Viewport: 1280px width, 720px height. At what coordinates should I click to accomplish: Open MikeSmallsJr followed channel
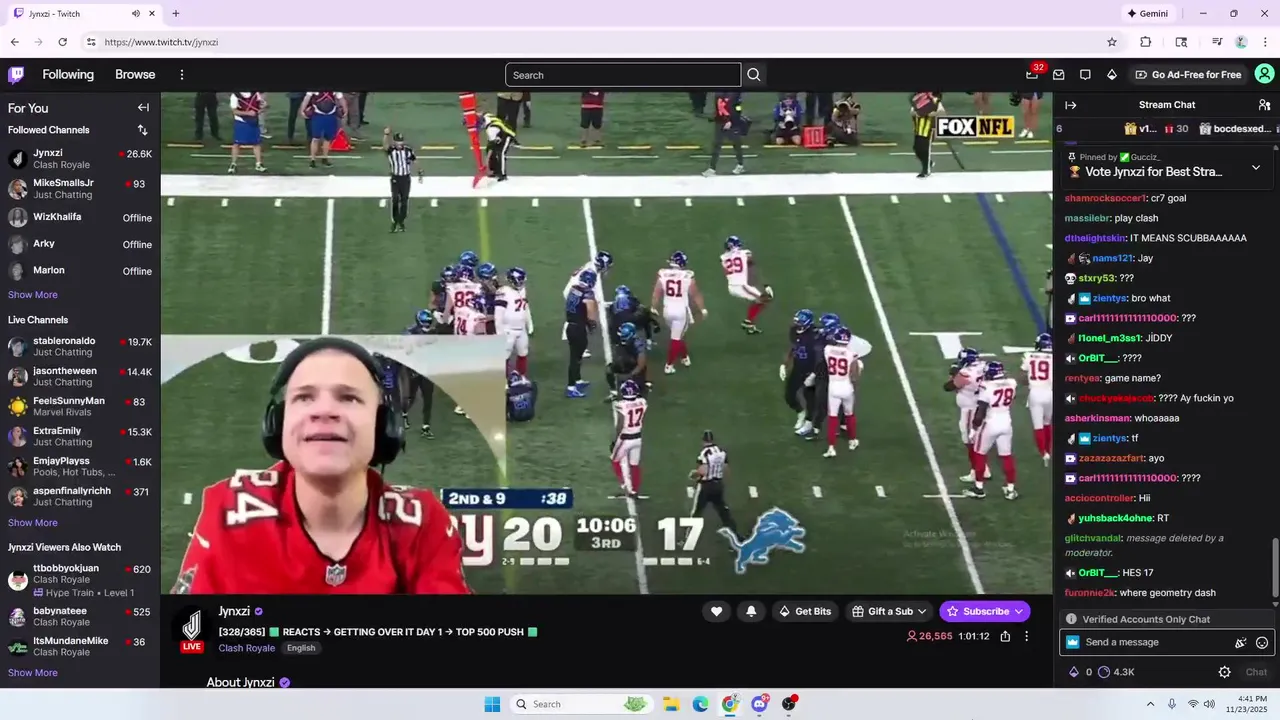click(x=80, y=189)
